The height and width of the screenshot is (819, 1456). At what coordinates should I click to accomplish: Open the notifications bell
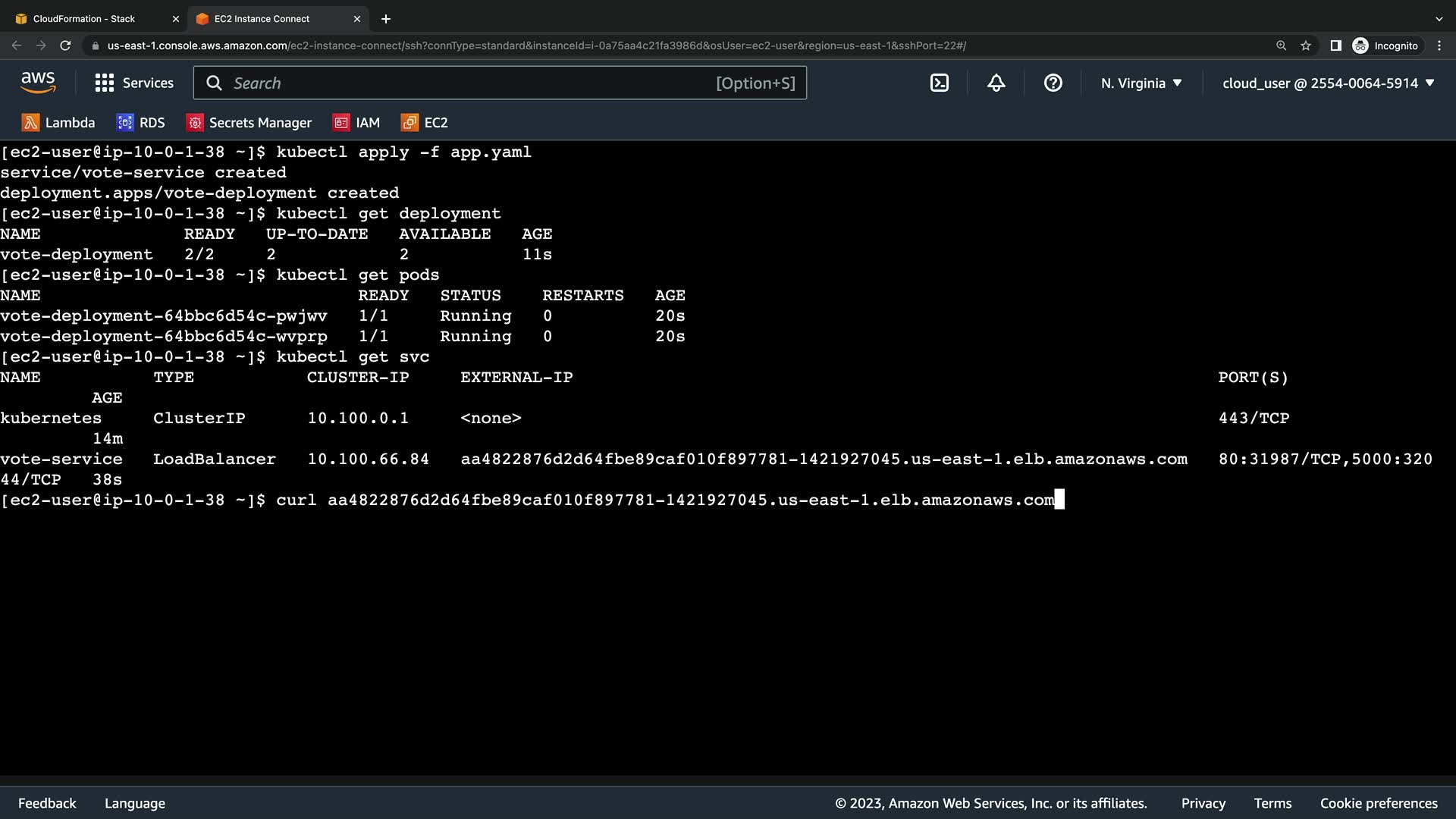(996, 83)
